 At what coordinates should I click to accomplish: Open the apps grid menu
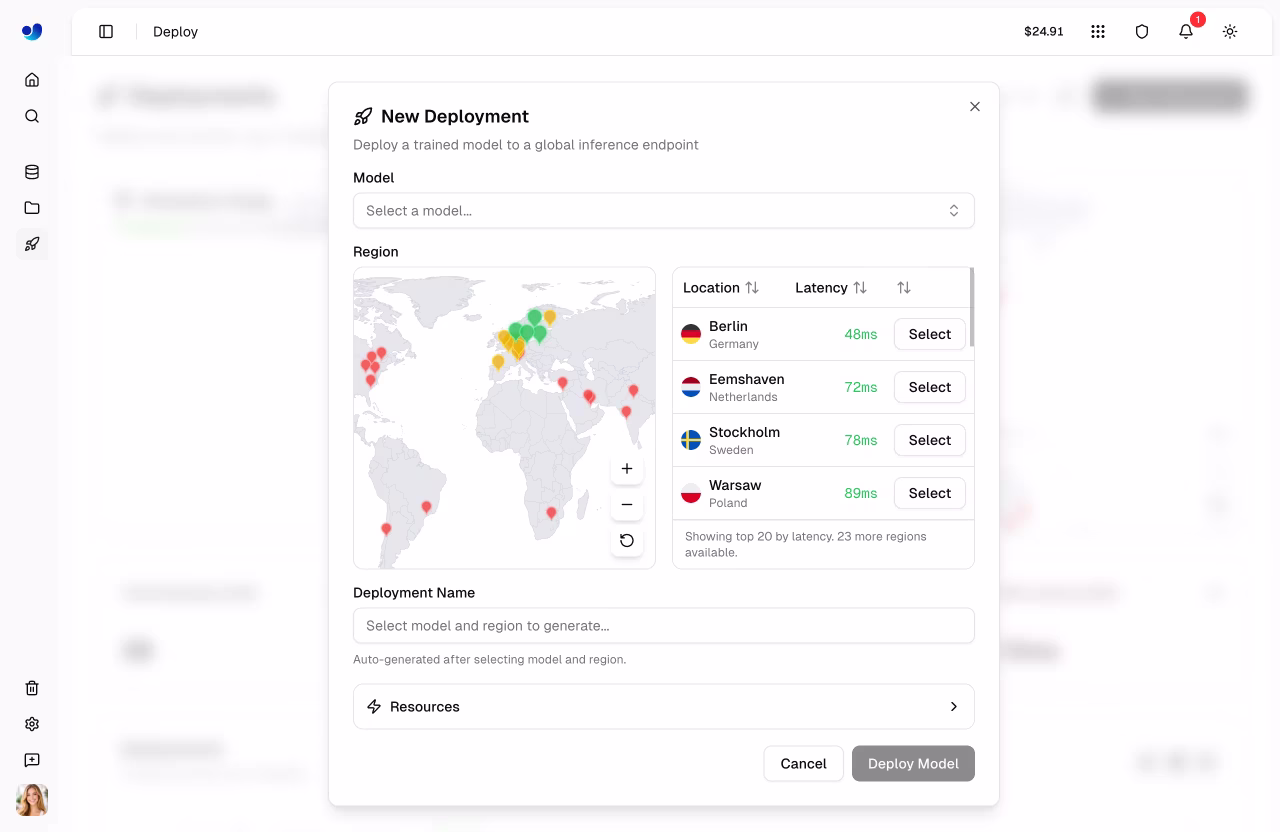pos(1098,31)
